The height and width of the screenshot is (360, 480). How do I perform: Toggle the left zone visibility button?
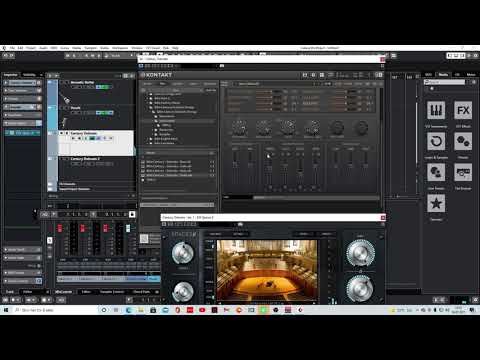[x=451, y=56]
